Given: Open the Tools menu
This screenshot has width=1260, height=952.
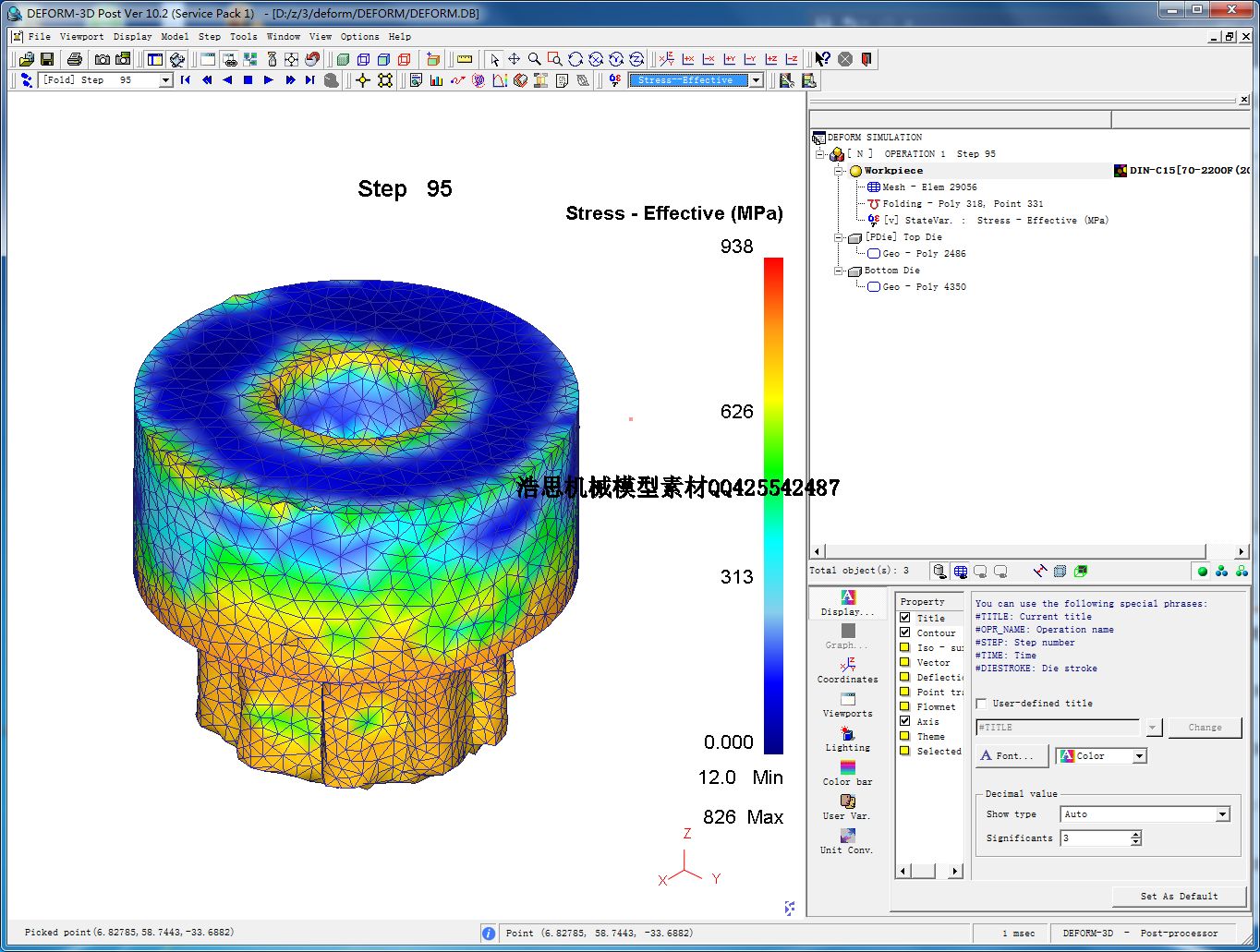Looking at the screenshot, I should pyautogui.click(x=243, y=37).
